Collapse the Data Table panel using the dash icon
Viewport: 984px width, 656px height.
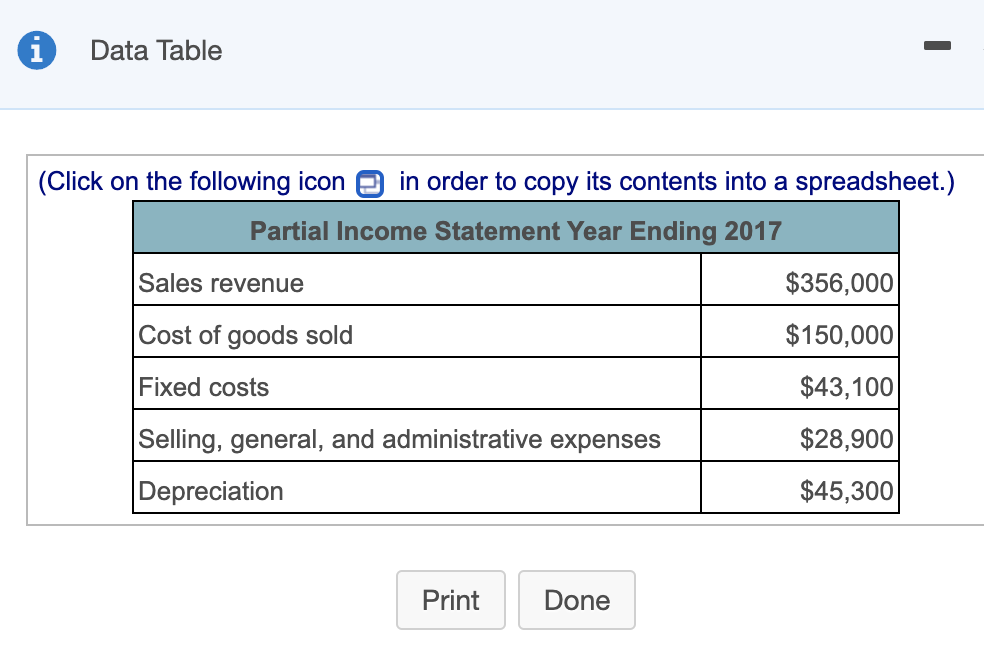(938, 45)
